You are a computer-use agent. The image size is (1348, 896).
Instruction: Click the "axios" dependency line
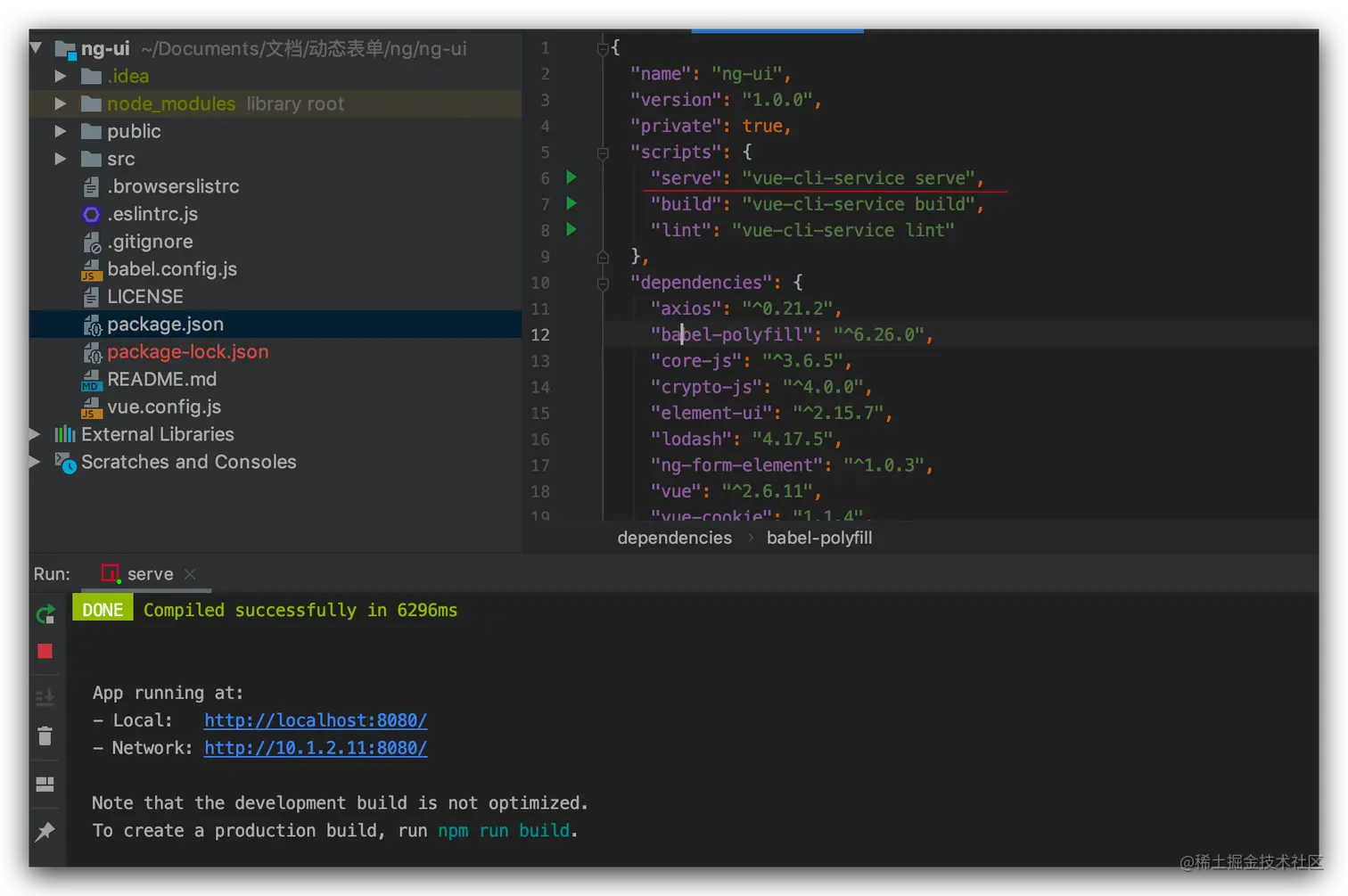pos(745,308)
